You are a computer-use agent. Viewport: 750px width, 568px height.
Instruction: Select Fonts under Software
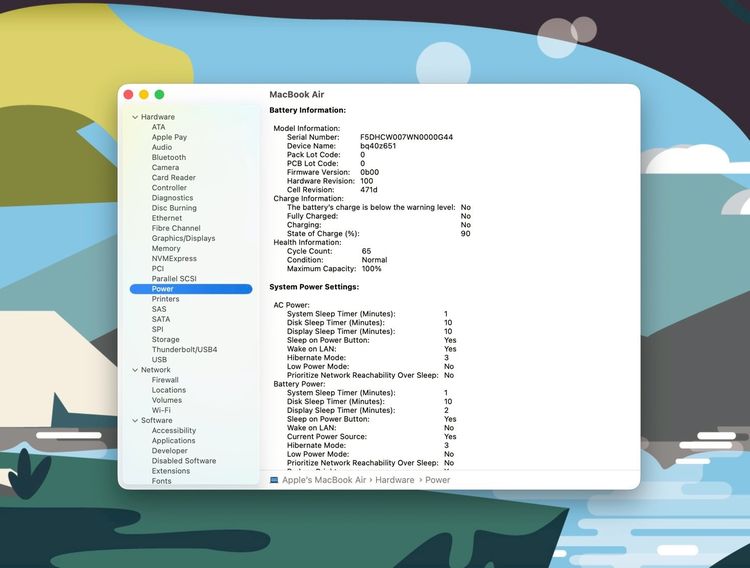(x=162, y=481)
